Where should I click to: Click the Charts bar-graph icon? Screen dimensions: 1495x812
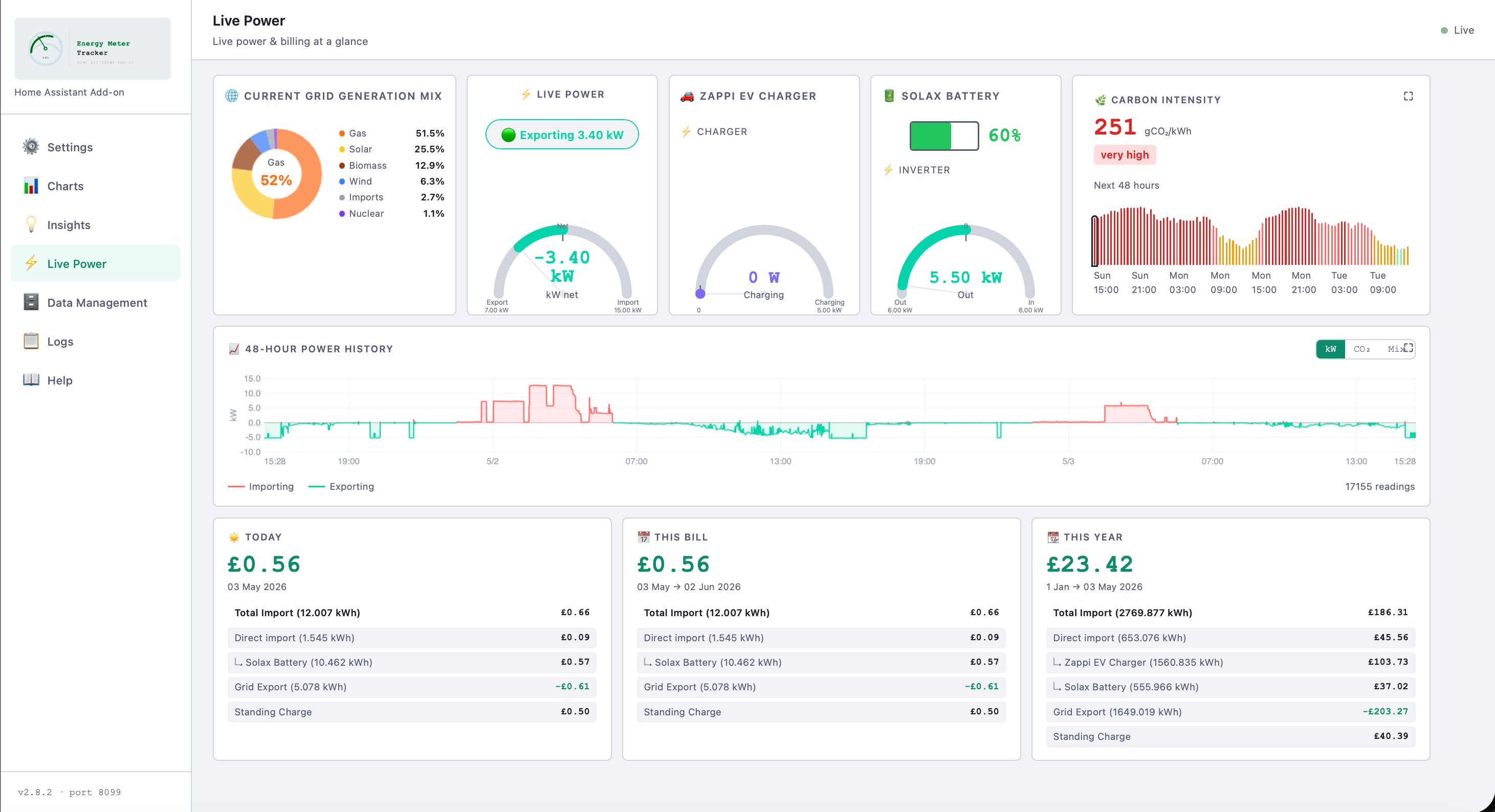31,186
